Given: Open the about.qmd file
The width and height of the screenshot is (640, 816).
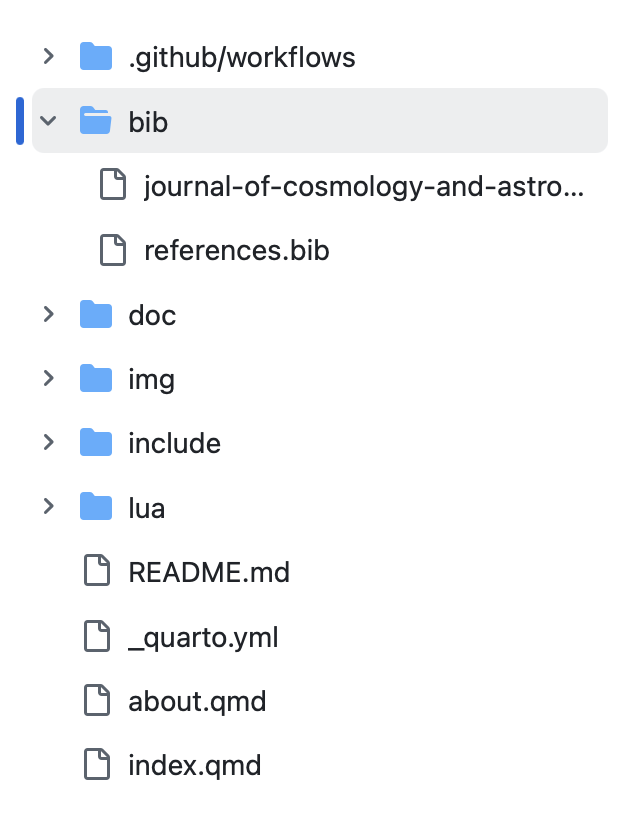Looking at the screenshot, I should tap(197, 701).
